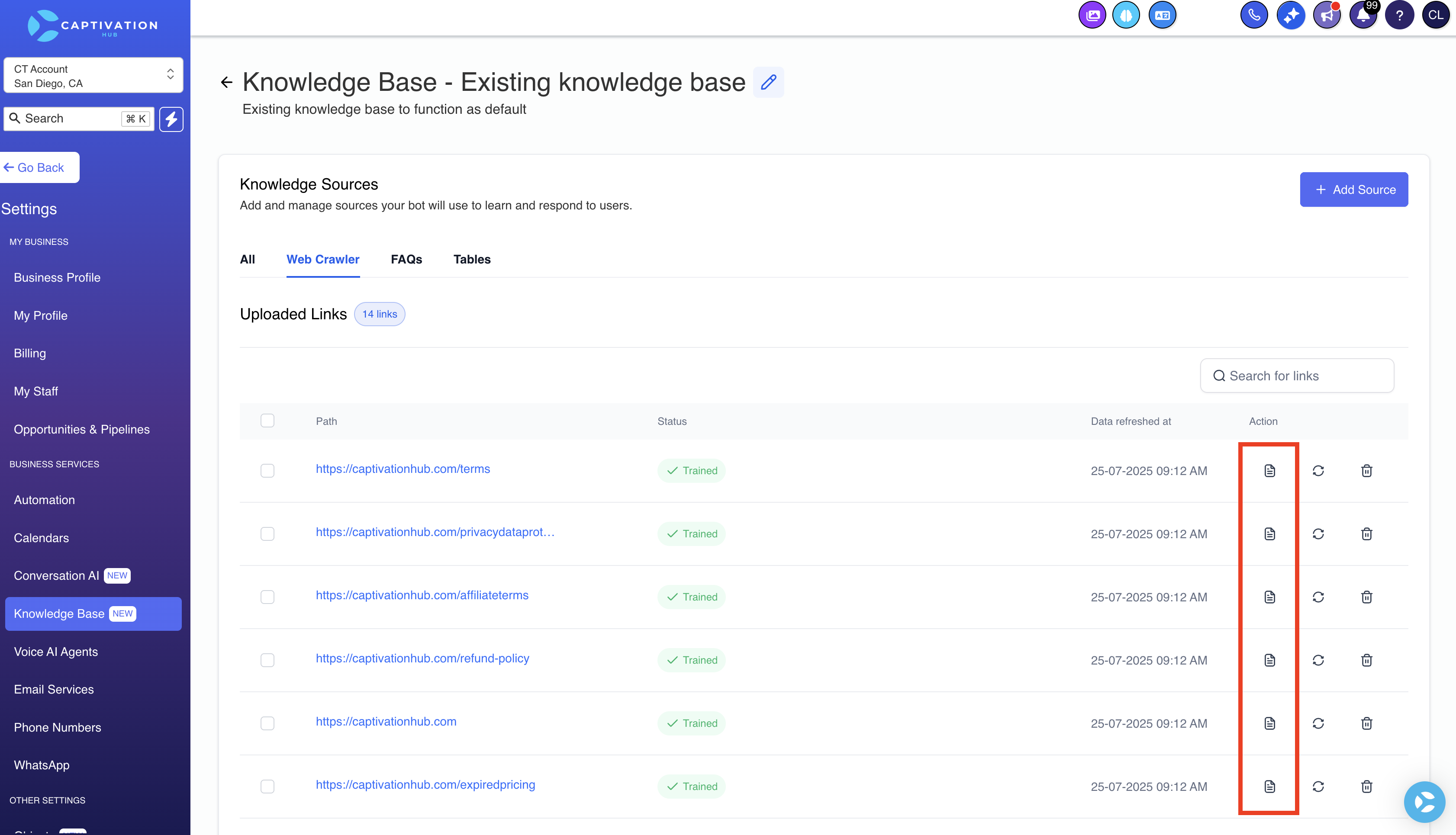The image size is (1456, 835).
Task: Toggle the select-all checkbox in table header
Action: pos(267,421)
